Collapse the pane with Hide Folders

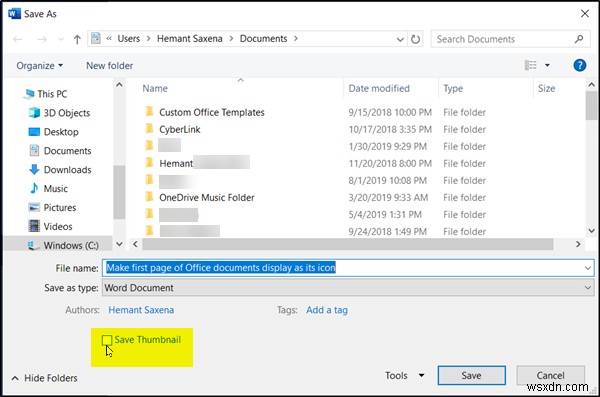(44, 378)
